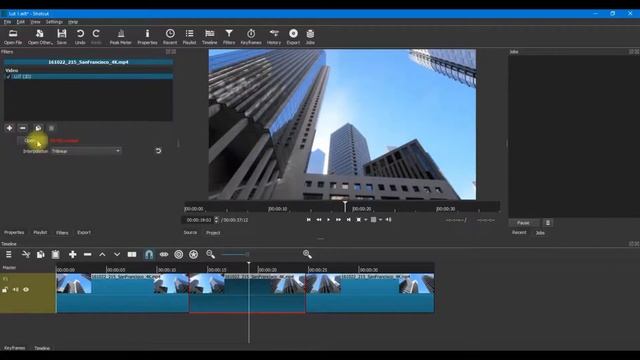Uncheck the LUT (3D) filter checkbox
Image resolution: width=640 pixels, height=360 pixels.
pos(8,76)
